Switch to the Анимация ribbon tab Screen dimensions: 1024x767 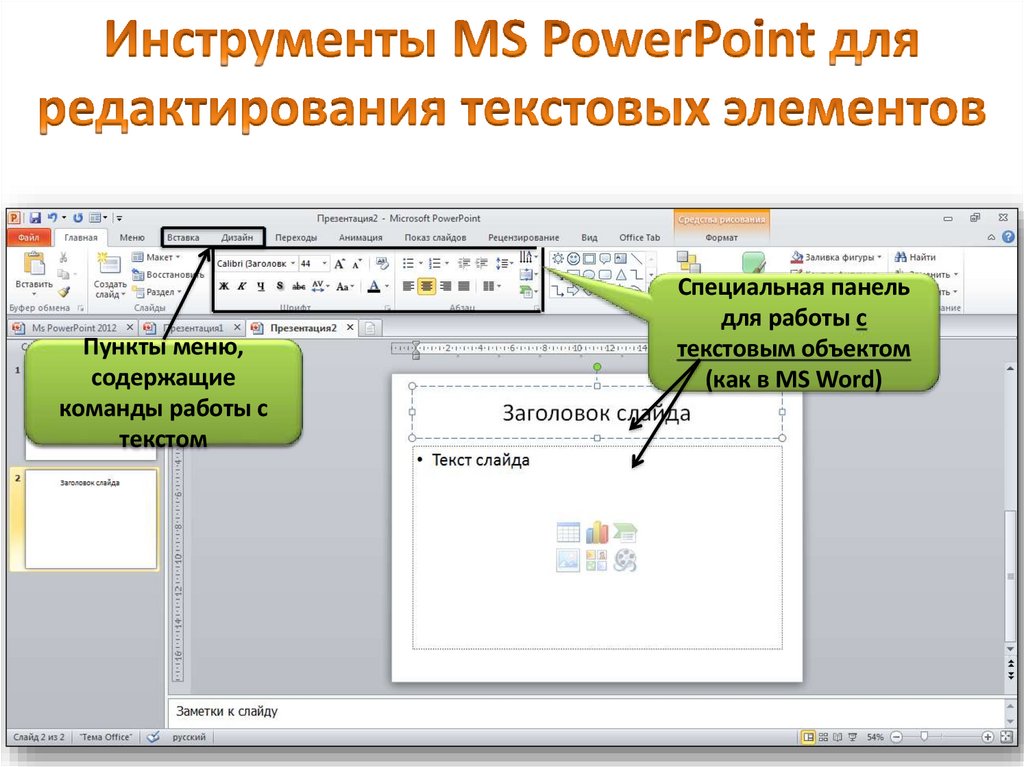[360, 237]
